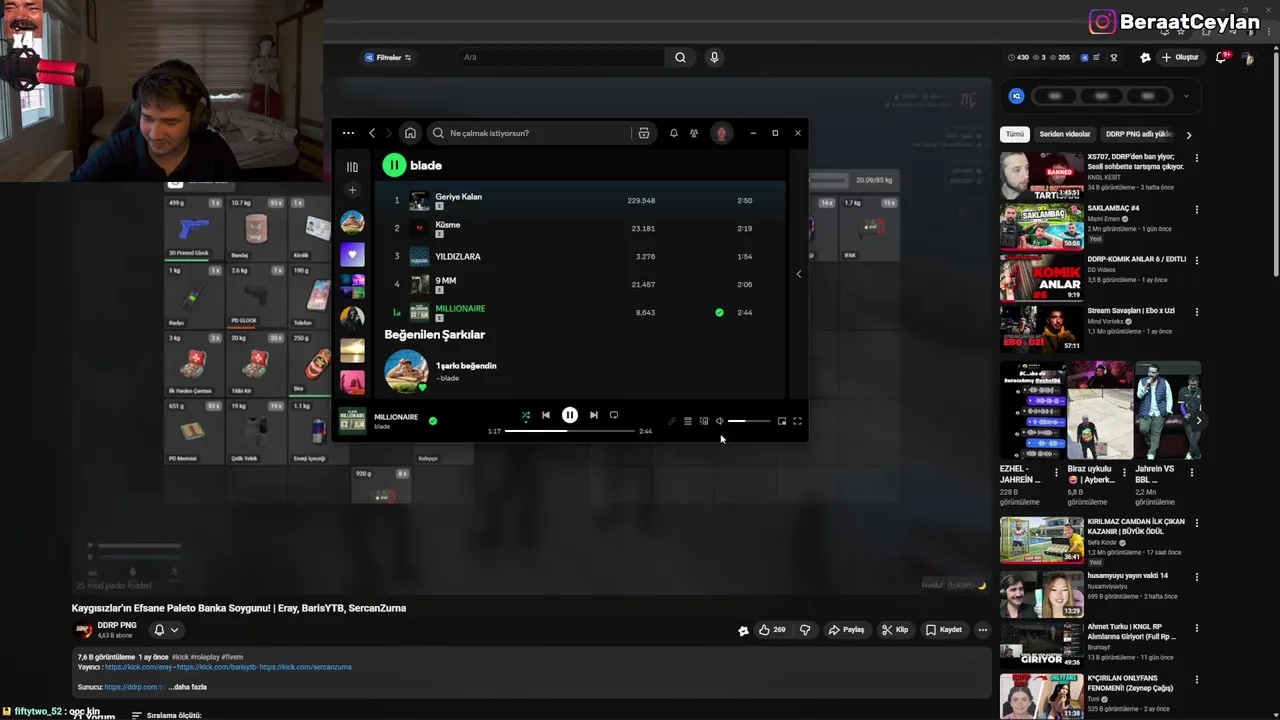Image resolution: width=1280 pixels, height=720 pixels.
Task: Skip to next track
Action: pyautogui.click(x=593, y=415)
